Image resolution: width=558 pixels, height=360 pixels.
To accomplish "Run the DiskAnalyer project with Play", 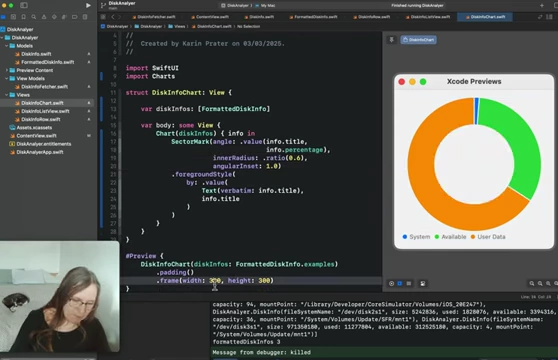I will coord(88,5).
